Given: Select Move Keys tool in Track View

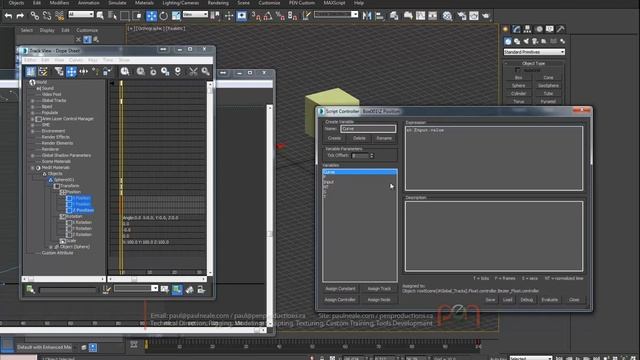Looking at the screenshot, I should (x=71, y=72).
